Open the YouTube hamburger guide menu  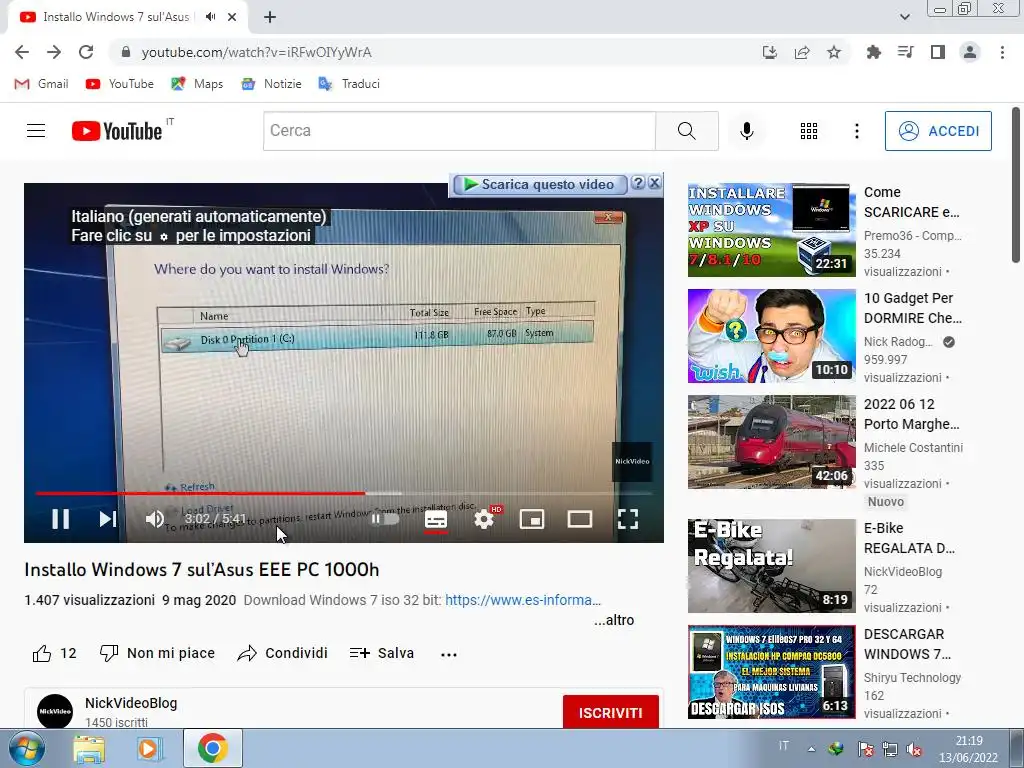(36, 131)
